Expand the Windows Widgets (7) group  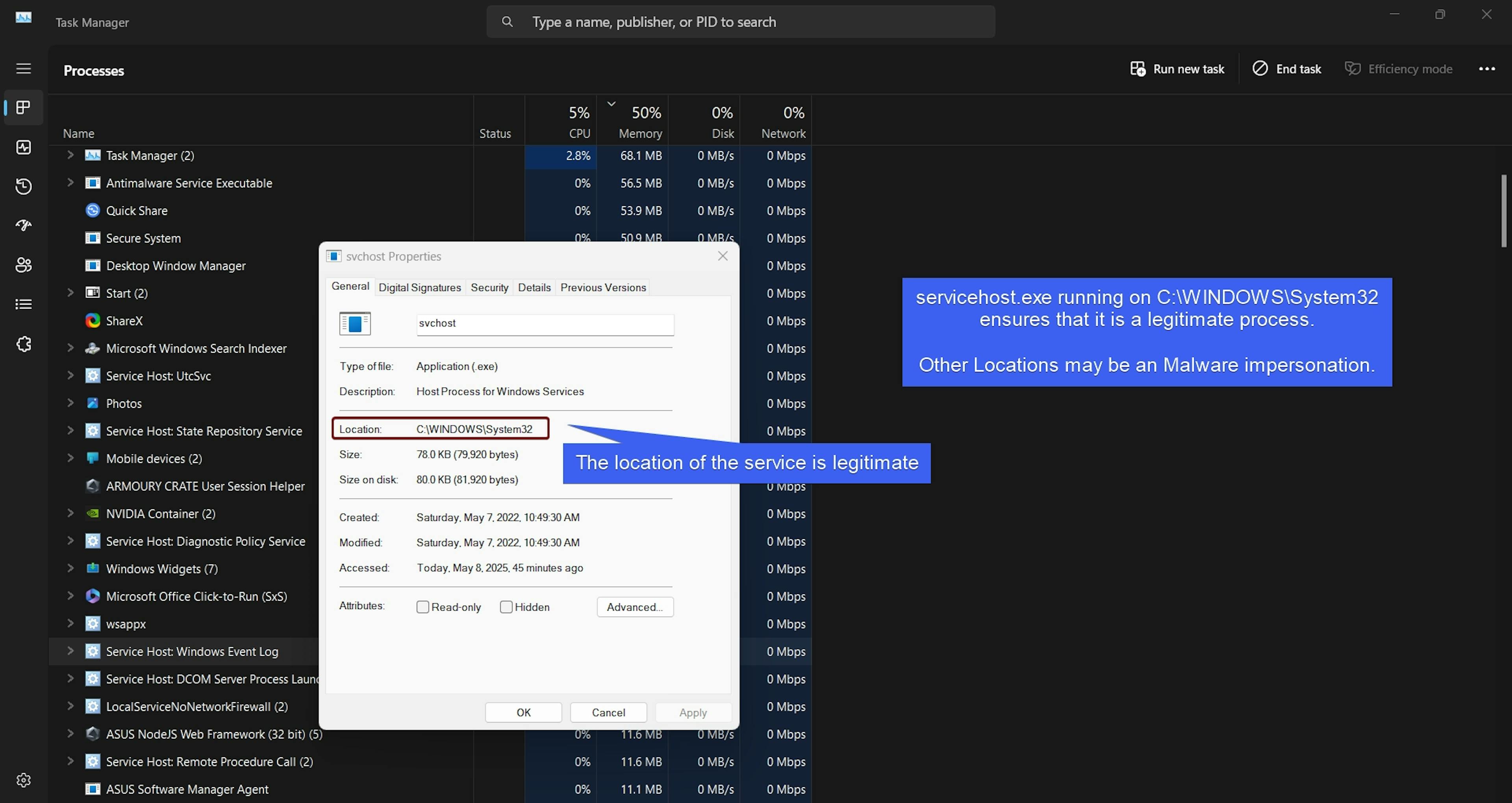(x=70, y=568)
